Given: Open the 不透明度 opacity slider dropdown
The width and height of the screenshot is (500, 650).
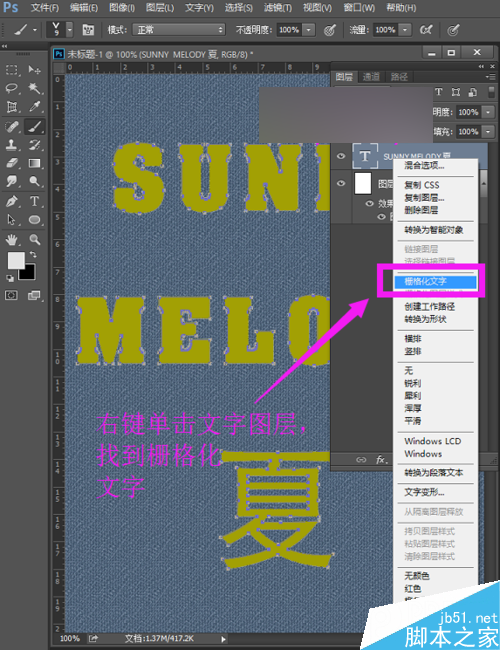Looking at the screenshot, I should pos(308,30).
